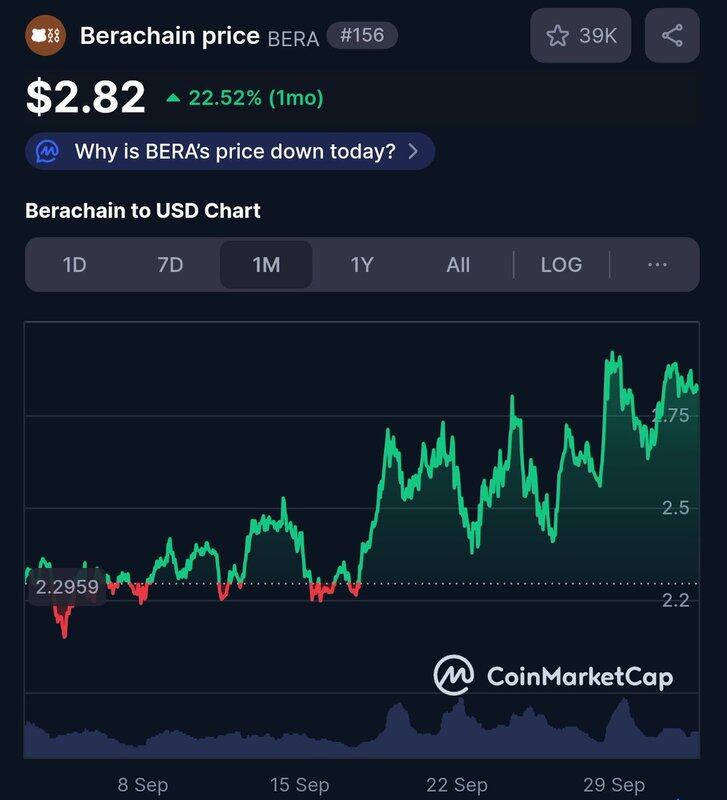Click the AI chat bubble icon
The image size is (727, 800).
point(47,152)
